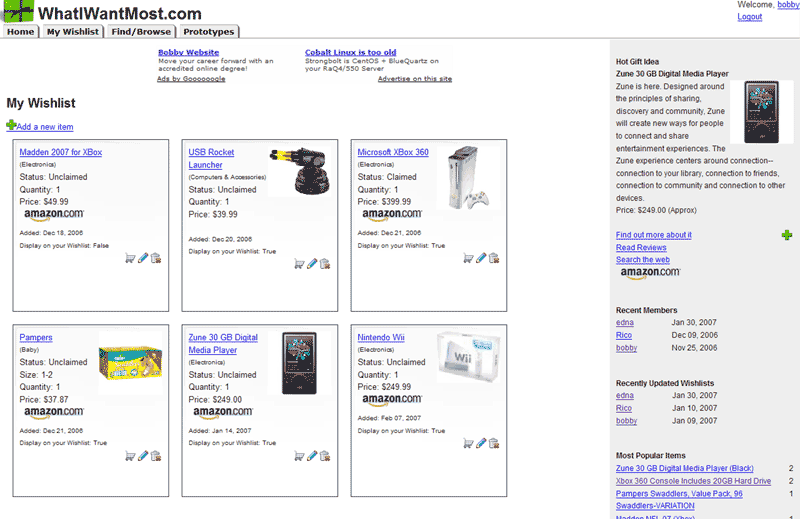Edit USB Rocket Launcher with pencil icon
This screenshot has height=519, width=800.
[312, 264]
